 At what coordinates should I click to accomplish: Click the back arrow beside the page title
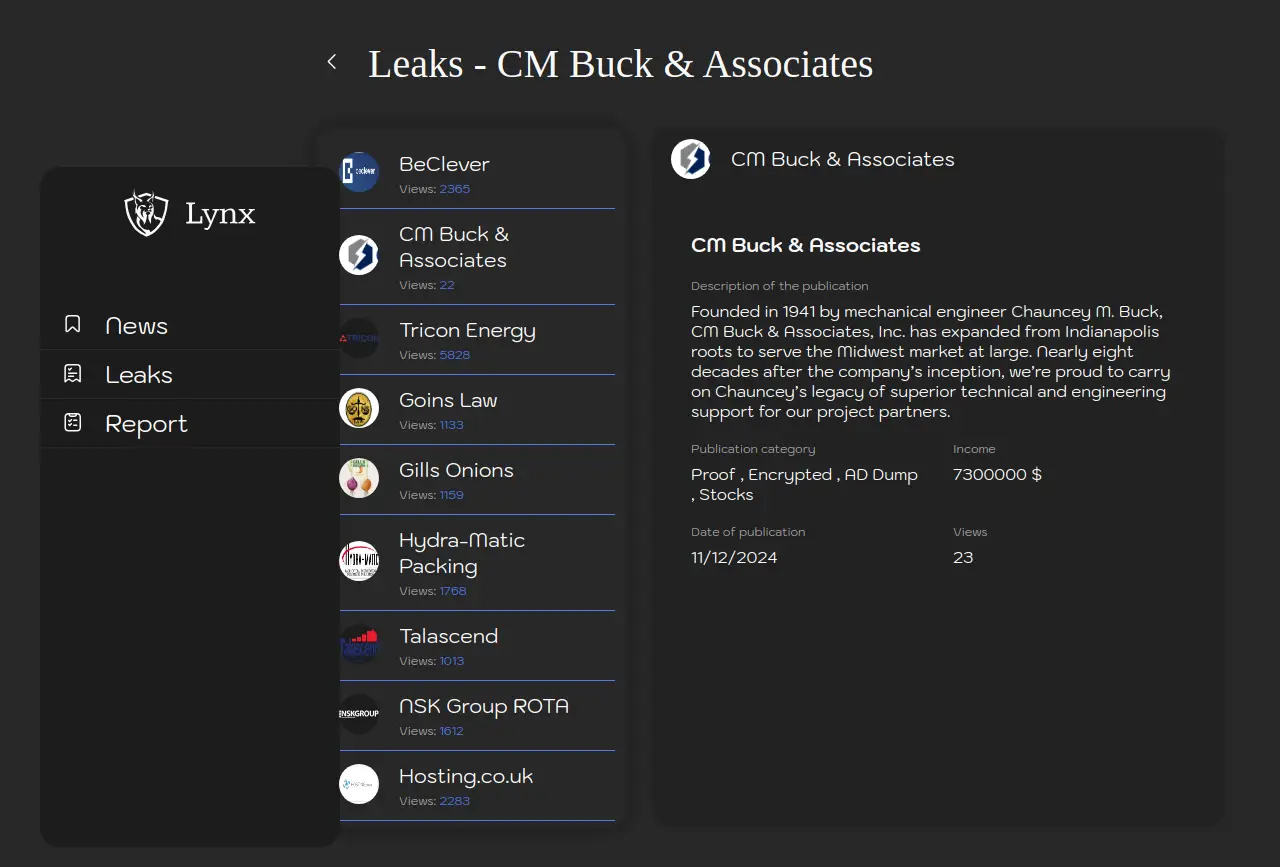[x=332, y=62]
